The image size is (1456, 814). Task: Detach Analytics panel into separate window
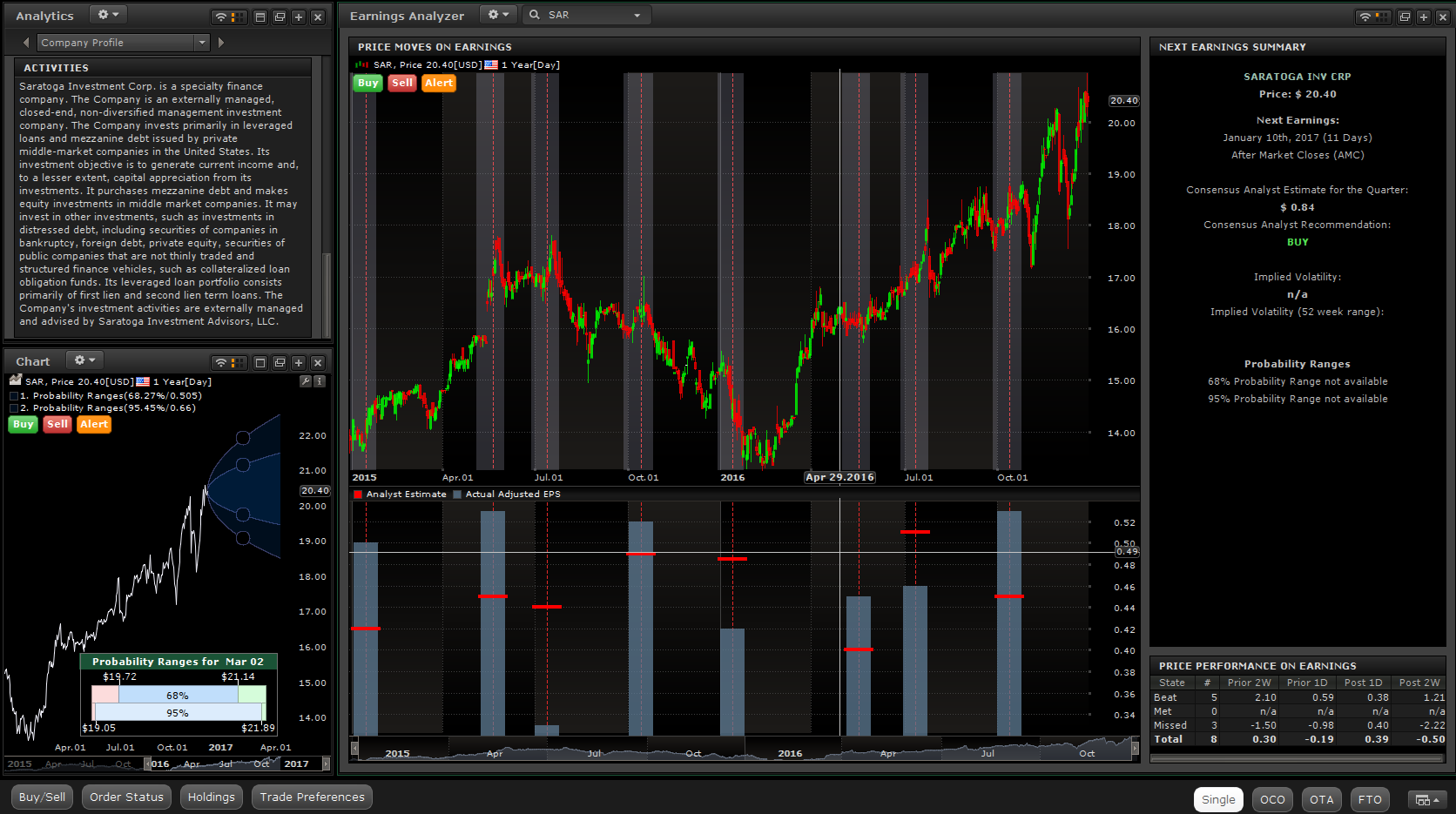(x=280, y=17)
